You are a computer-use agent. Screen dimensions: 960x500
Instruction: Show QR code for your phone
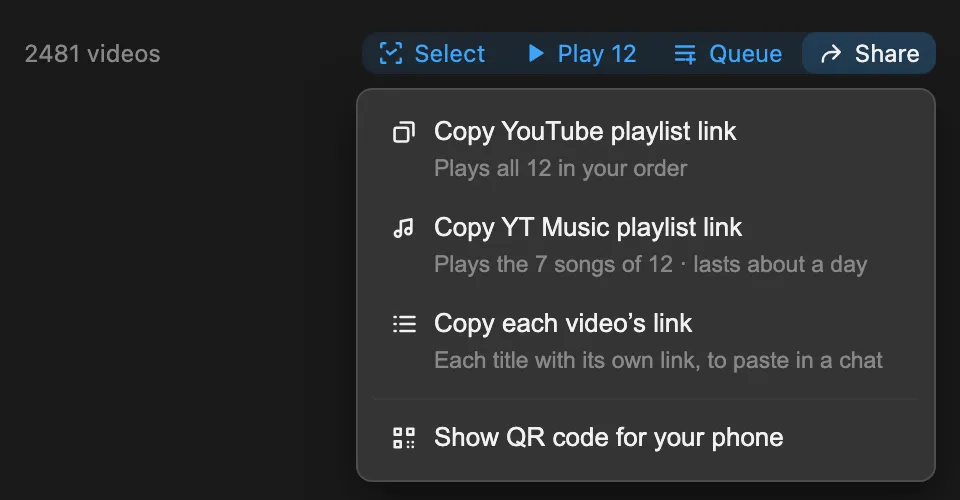[645, 438]
